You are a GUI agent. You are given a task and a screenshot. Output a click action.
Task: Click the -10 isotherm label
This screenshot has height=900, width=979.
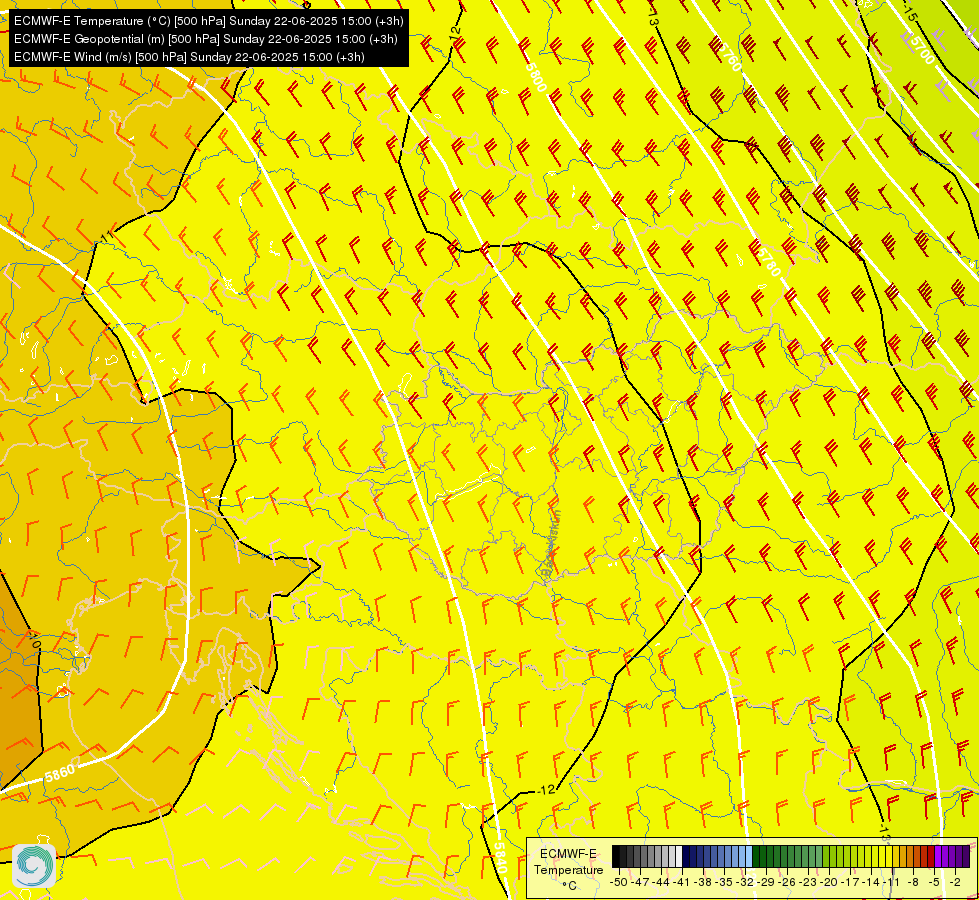(x=34, y=641)
